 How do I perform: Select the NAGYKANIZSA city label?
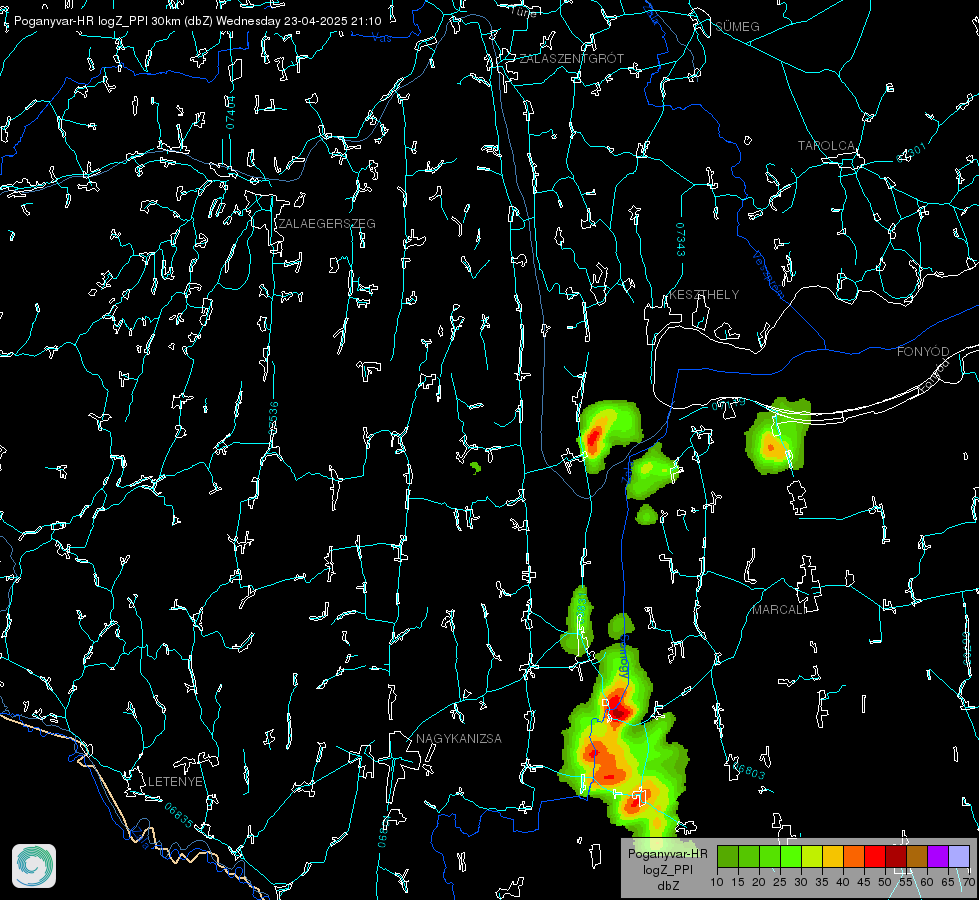[x=459, y=738]
